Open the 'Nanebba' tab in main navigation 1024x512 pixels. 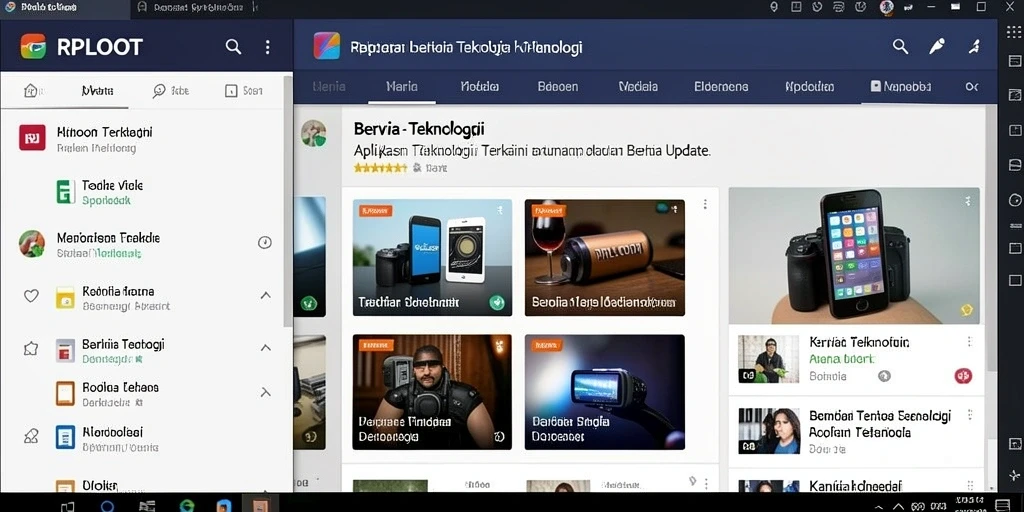901,86
